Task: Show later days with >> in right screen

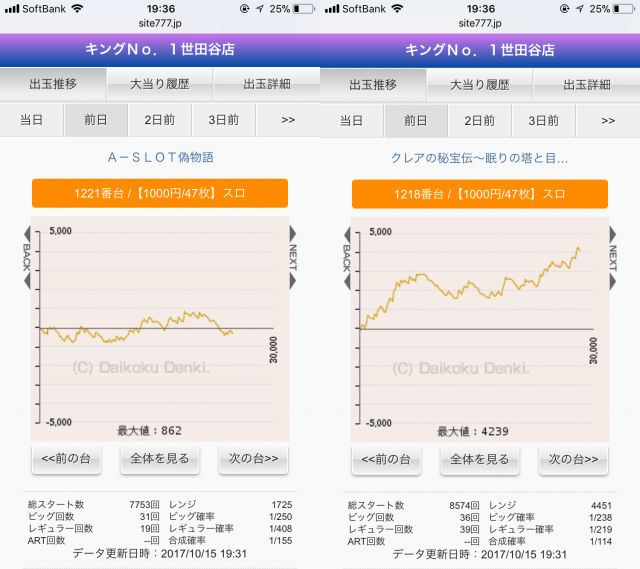Action: click(608, 120)
